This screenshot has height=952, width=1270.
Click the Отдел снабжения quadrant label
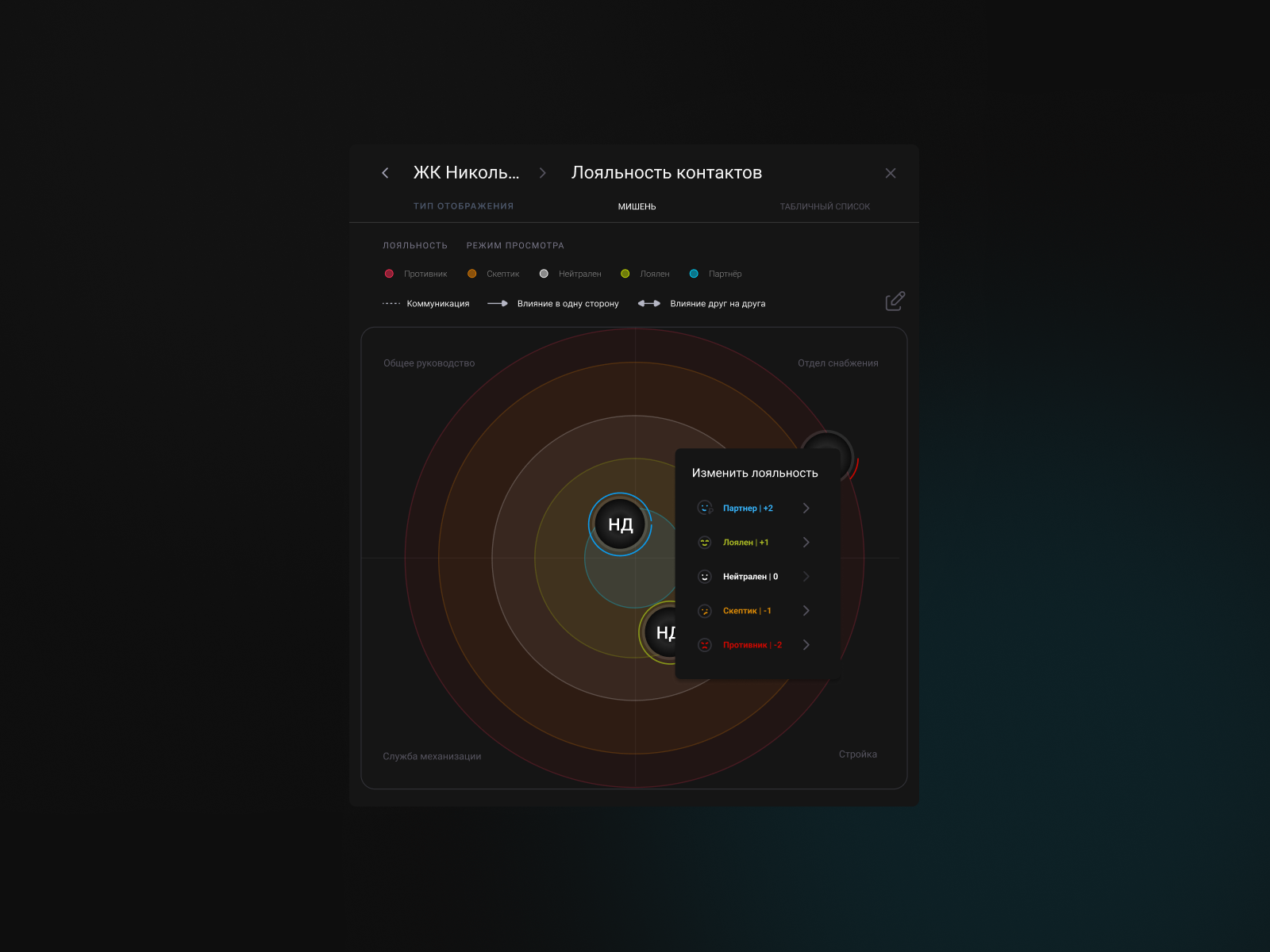pos(838,363)
